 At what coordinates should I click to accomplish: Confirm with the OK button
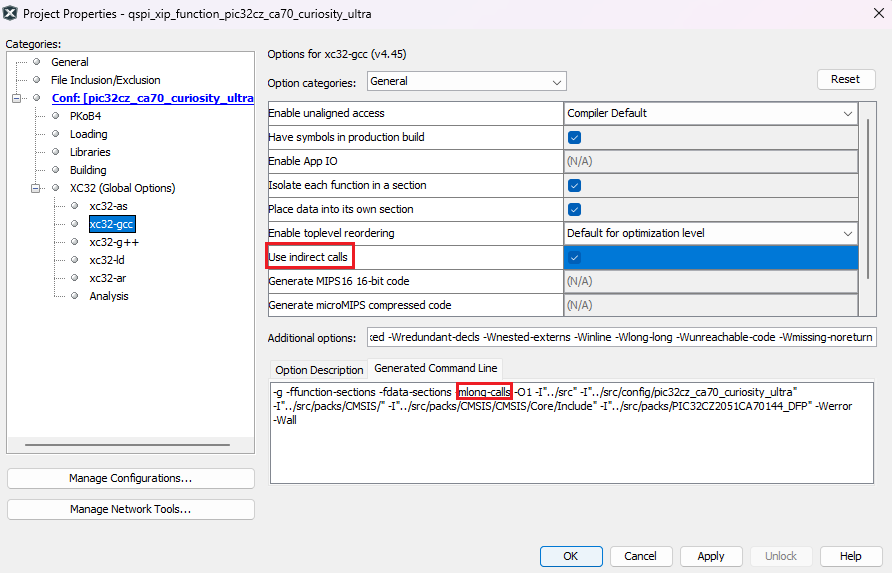tap(571, 556)
